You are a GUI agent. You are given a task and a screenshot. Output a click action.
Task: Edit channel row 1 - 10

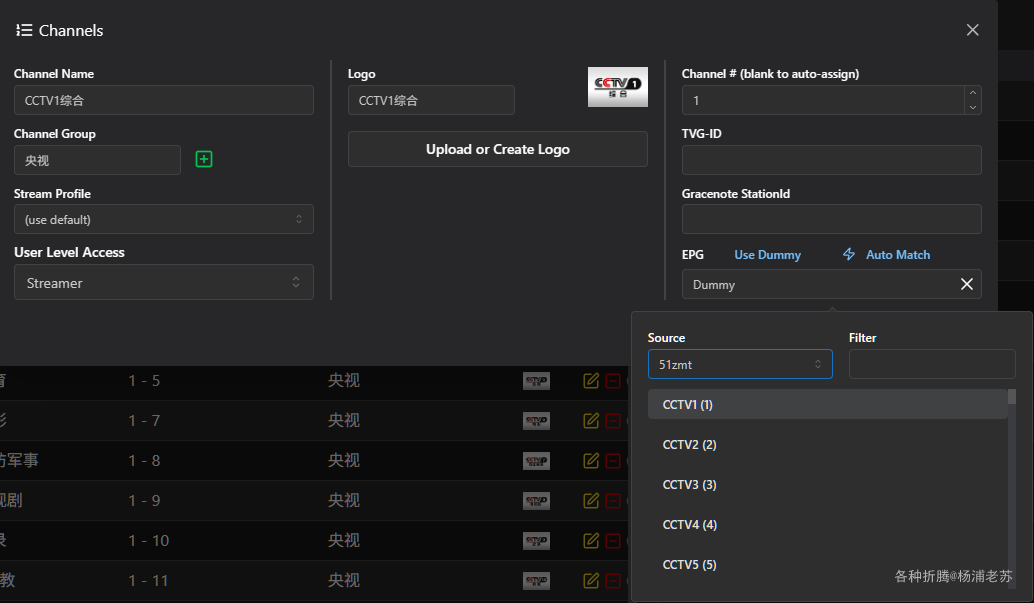591,541
